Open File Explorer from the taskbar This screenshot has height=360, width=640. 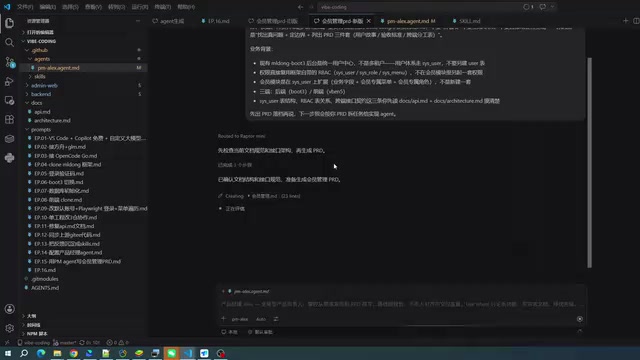tap(57, 353)
